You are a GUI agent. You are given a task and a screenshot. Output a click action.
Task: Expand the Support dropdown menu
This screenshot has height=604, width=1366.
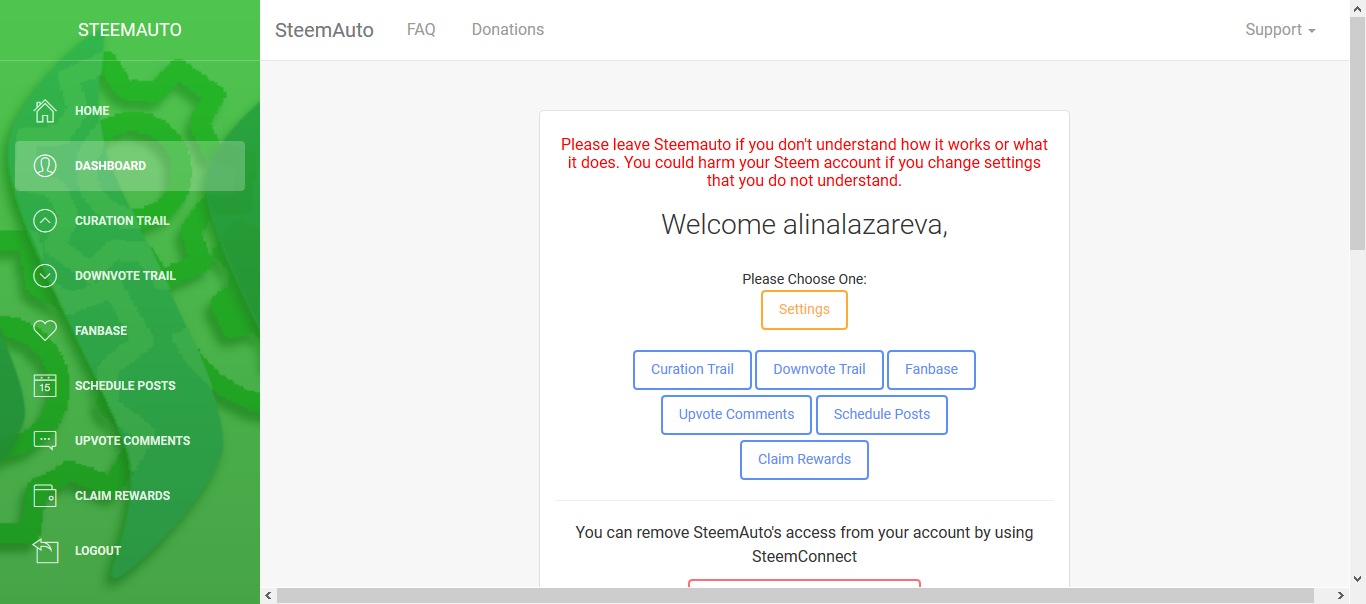pos(1280,30)
